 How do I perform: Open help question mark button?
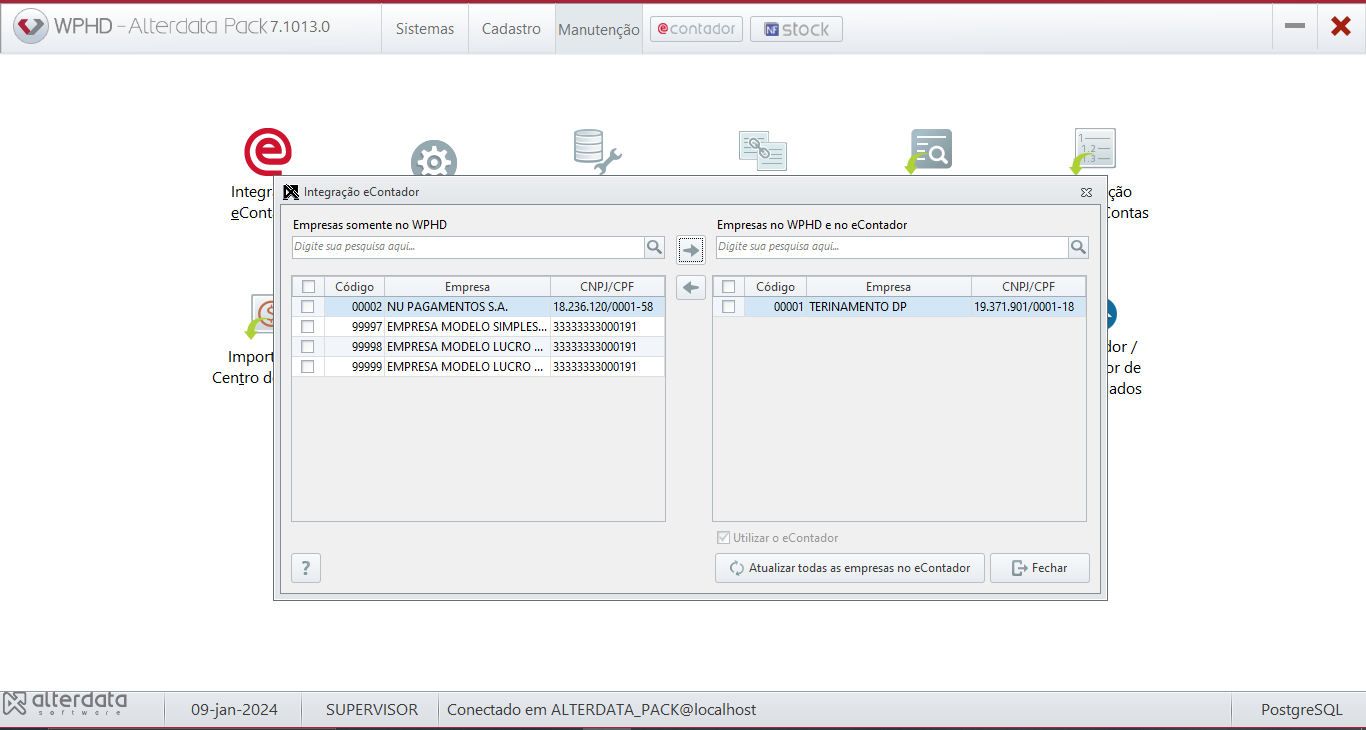pyautogui.click(x=306, y=568)
